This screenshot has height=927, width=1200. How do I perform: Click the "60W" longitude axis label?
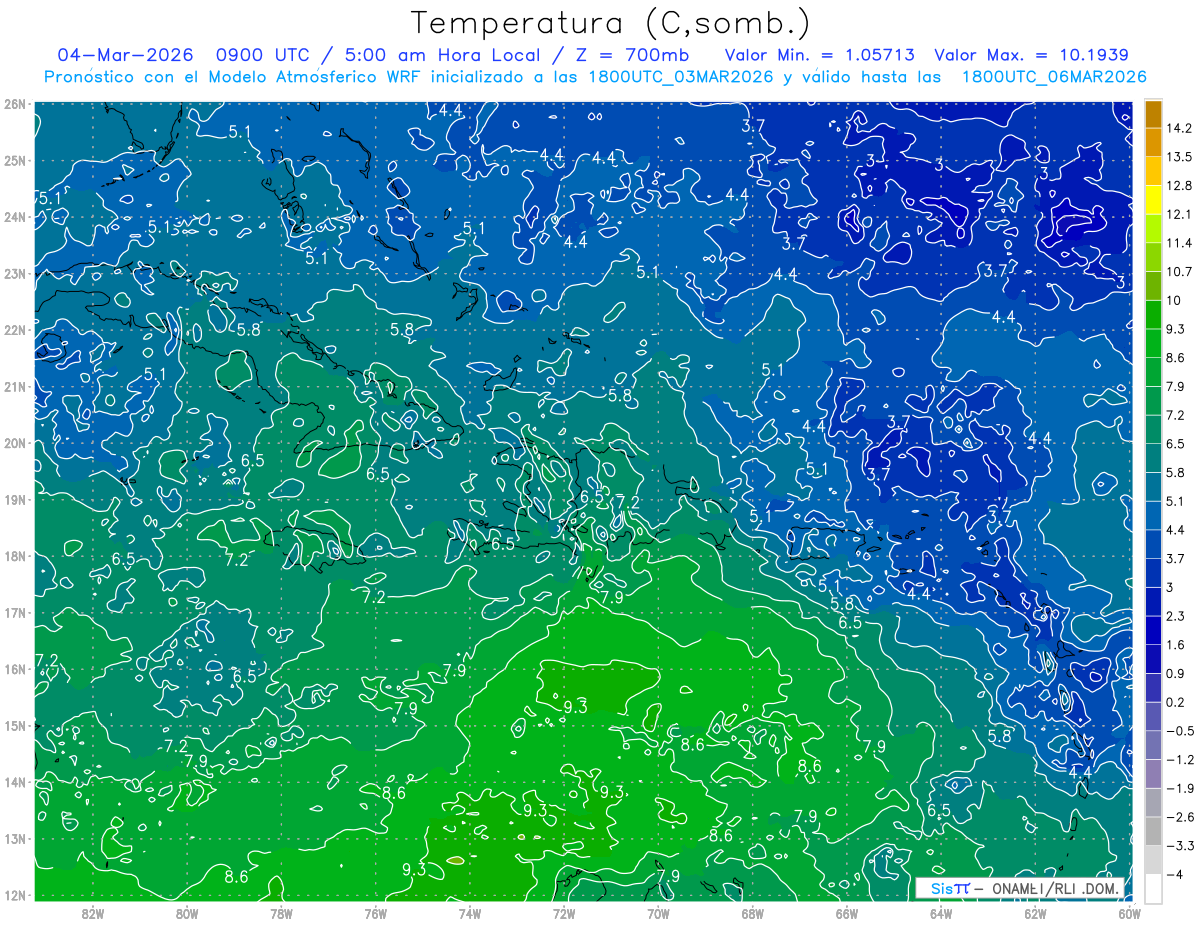1129,913
